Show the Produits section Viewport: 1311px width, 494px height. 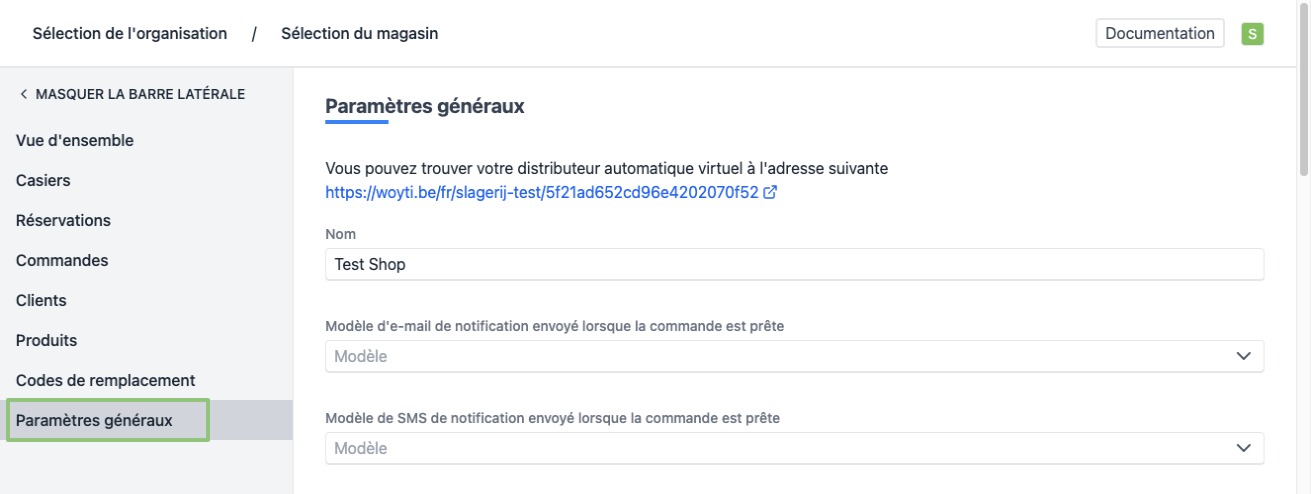tap(46, 340)
